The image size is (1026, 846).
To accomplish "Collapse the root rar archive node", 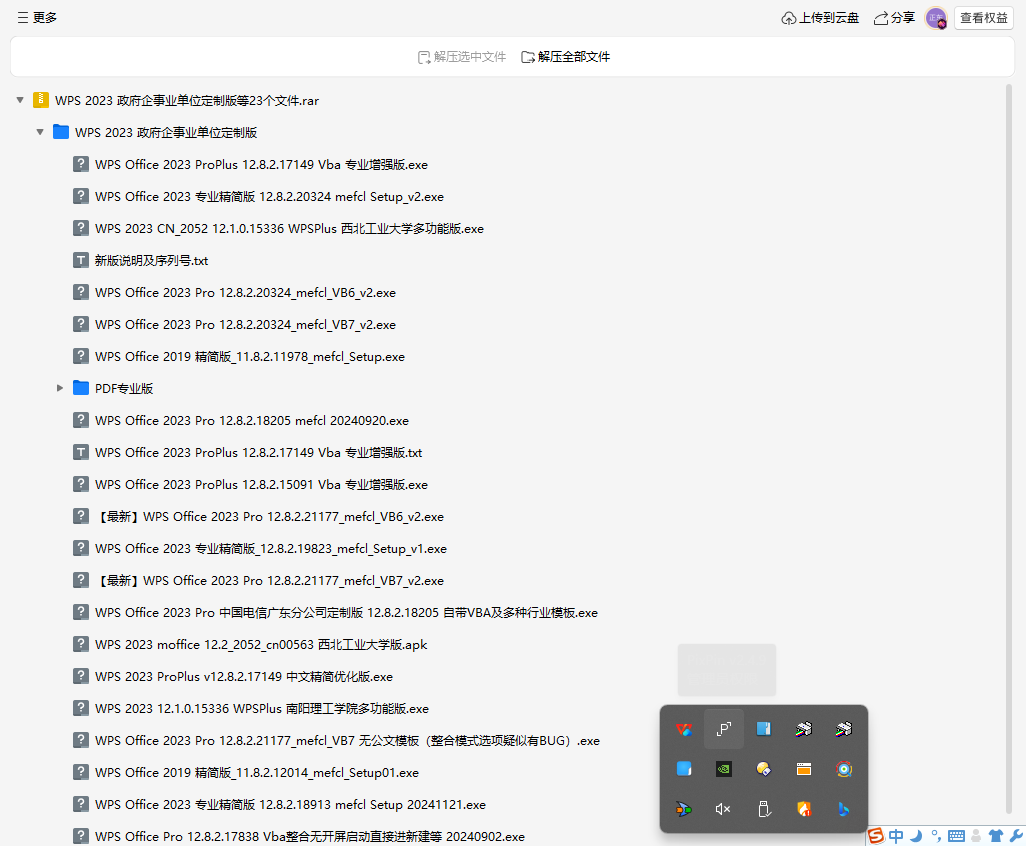I will tap(20, 100).
